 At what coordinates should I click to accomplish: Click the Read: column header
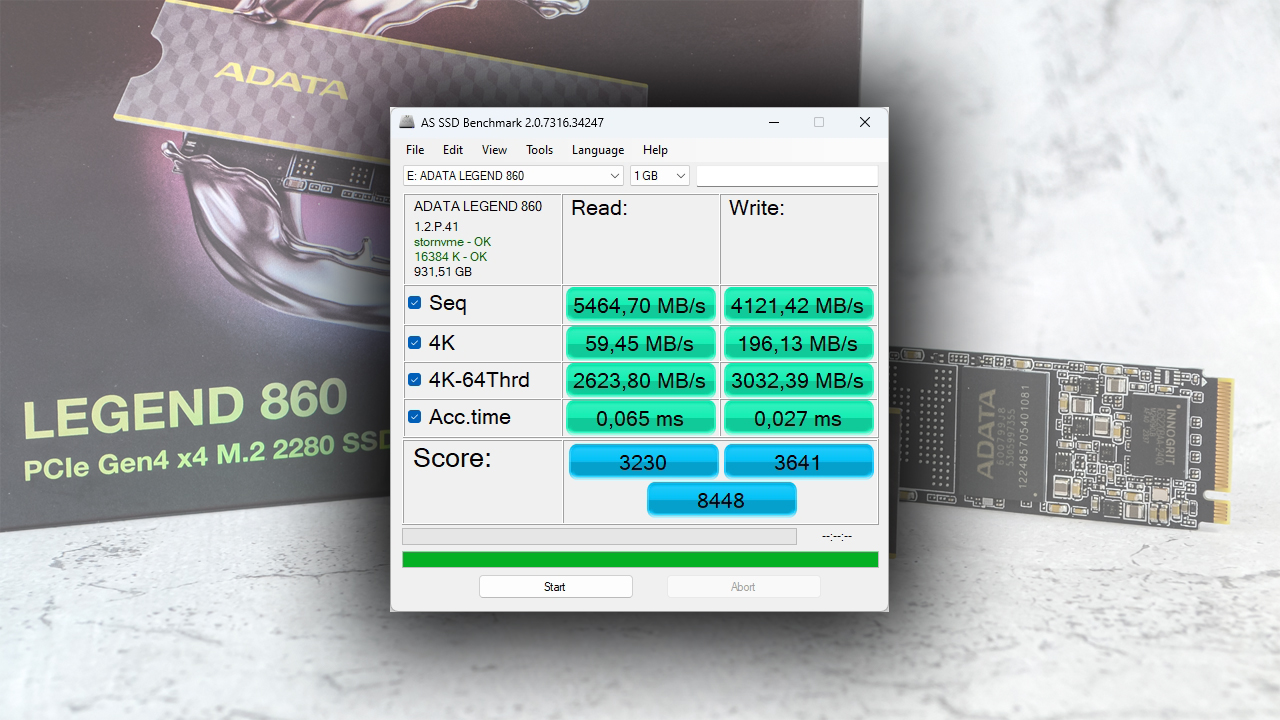tap(599, 208)
